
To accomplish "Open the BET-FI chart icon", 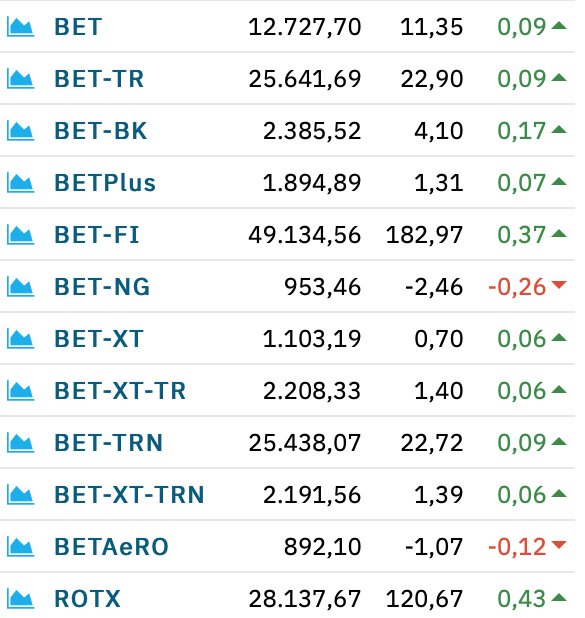I will point(21,235).
